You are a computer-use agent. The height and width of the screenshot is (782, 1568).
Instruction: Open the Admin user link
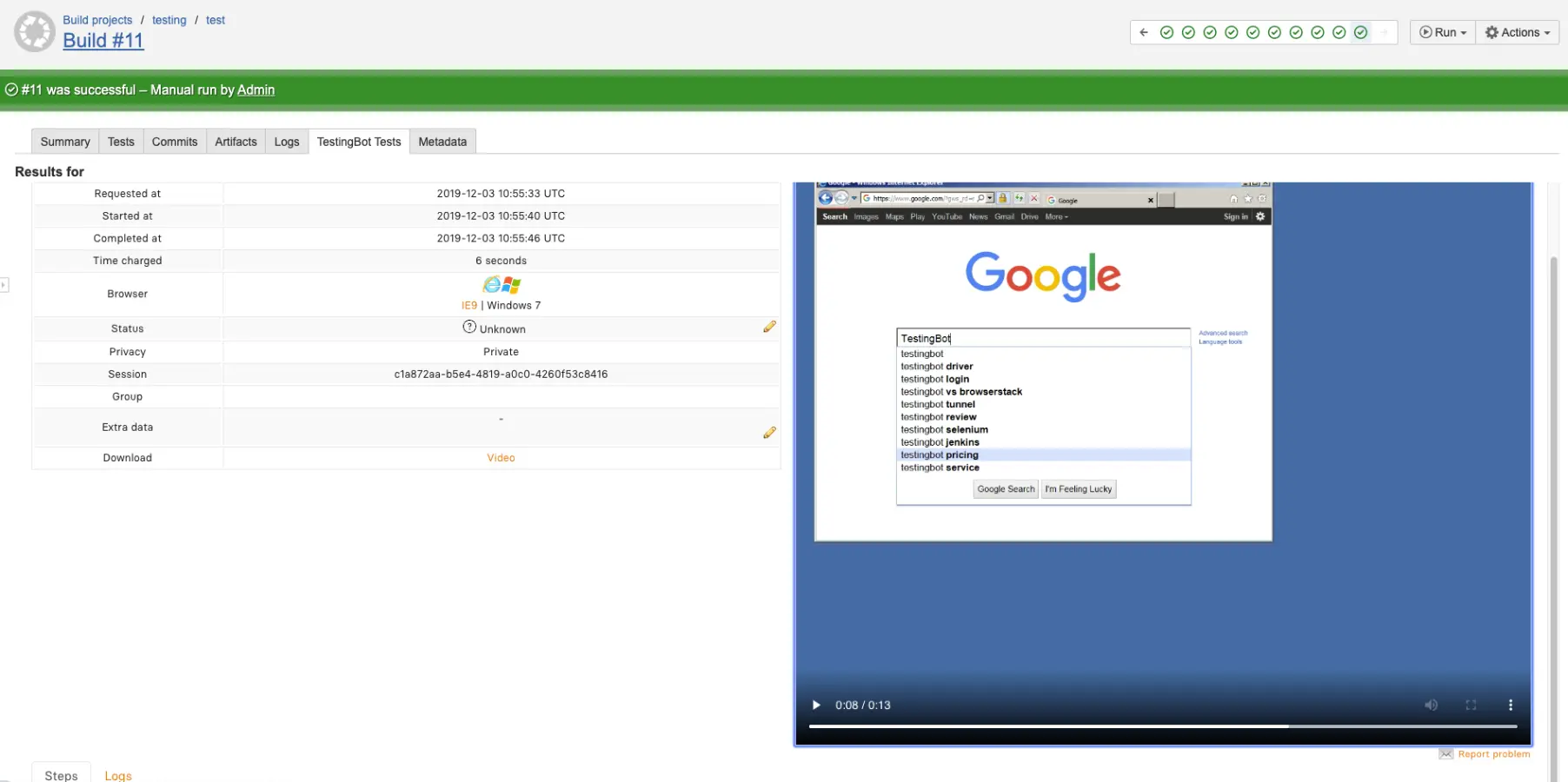[256, 89]
